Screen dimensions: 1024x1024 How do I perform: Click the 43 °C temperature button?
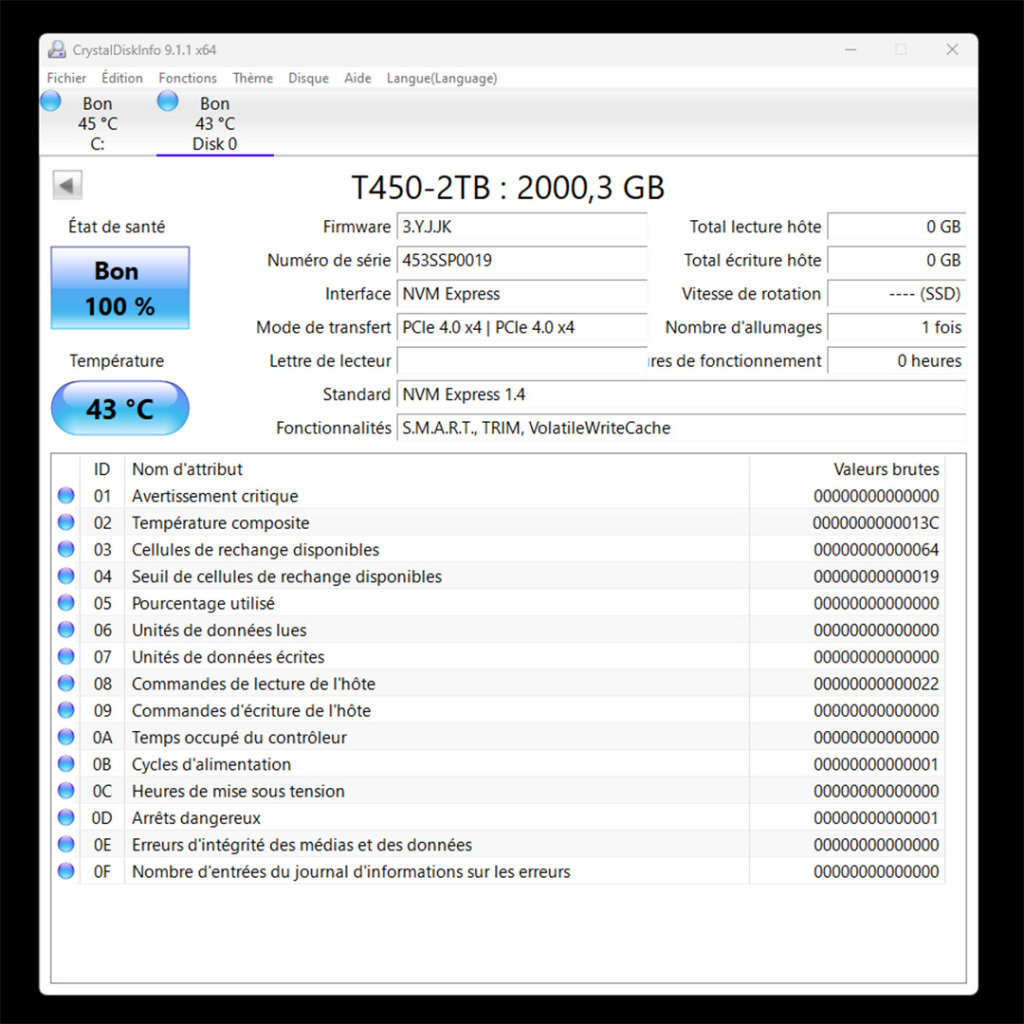click(x=120, y=408)
